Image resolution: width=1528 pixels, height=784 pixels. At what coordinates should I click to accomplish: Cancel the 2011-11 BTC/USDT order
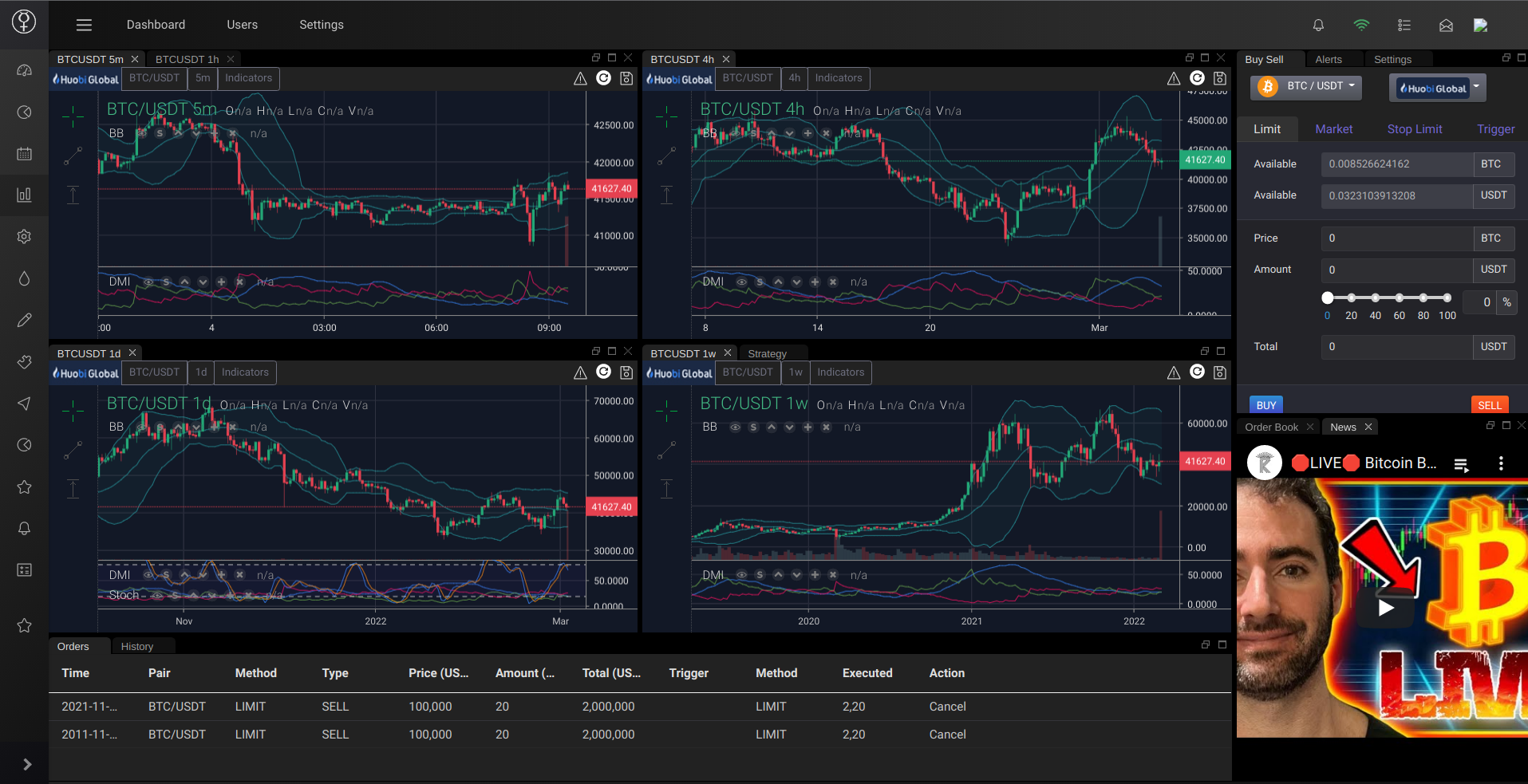(x=947, y=735)
